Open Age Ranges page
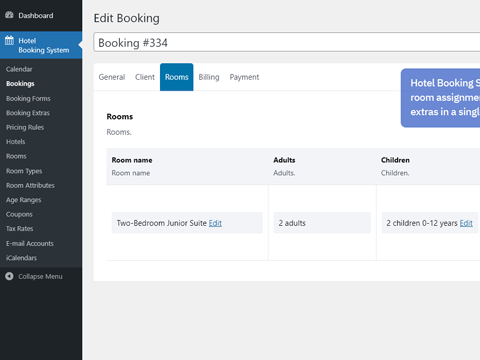Viewport: 480px width, 360px height. point(23,200)
